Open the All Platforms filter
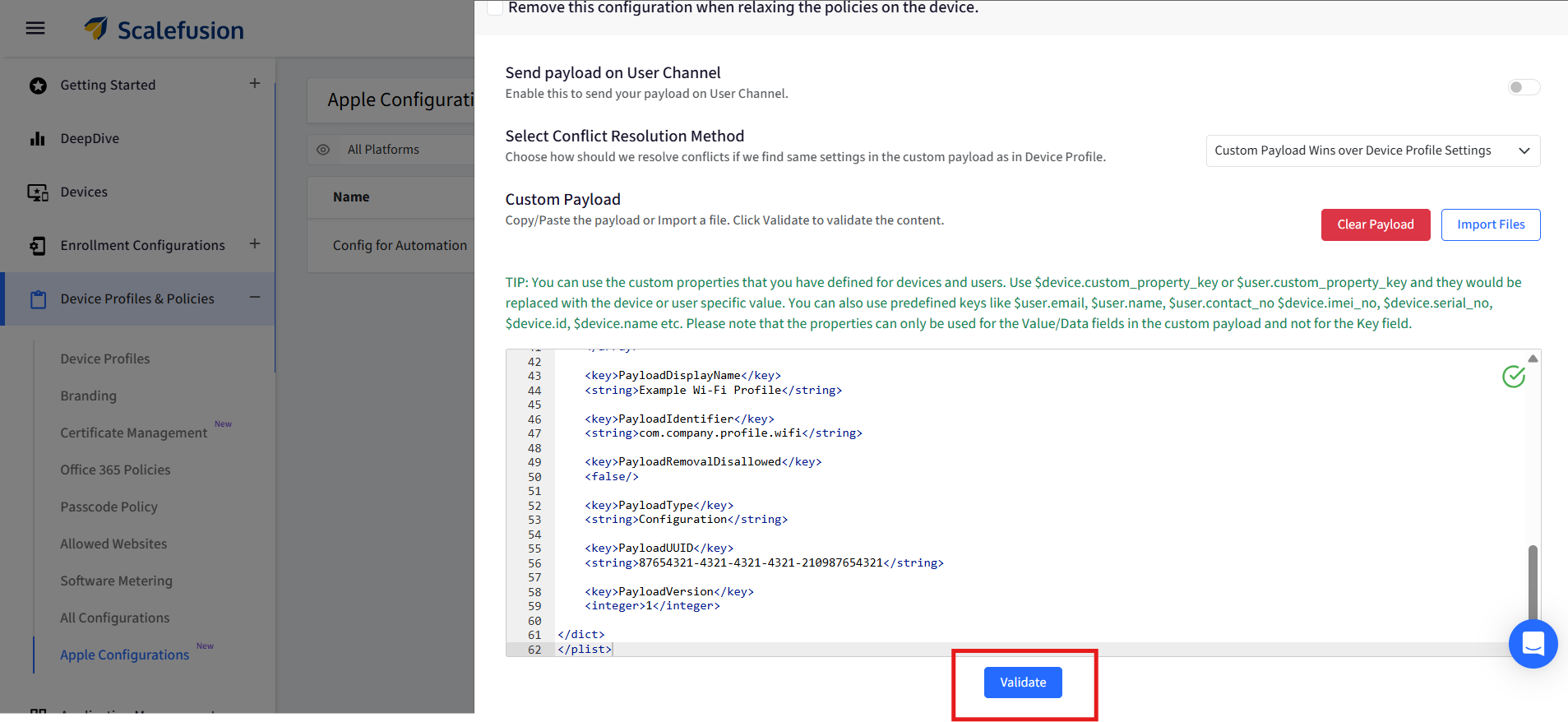The height and width of the screenshot is (722, 1568). pyautogui.click(x=383, y=150)
